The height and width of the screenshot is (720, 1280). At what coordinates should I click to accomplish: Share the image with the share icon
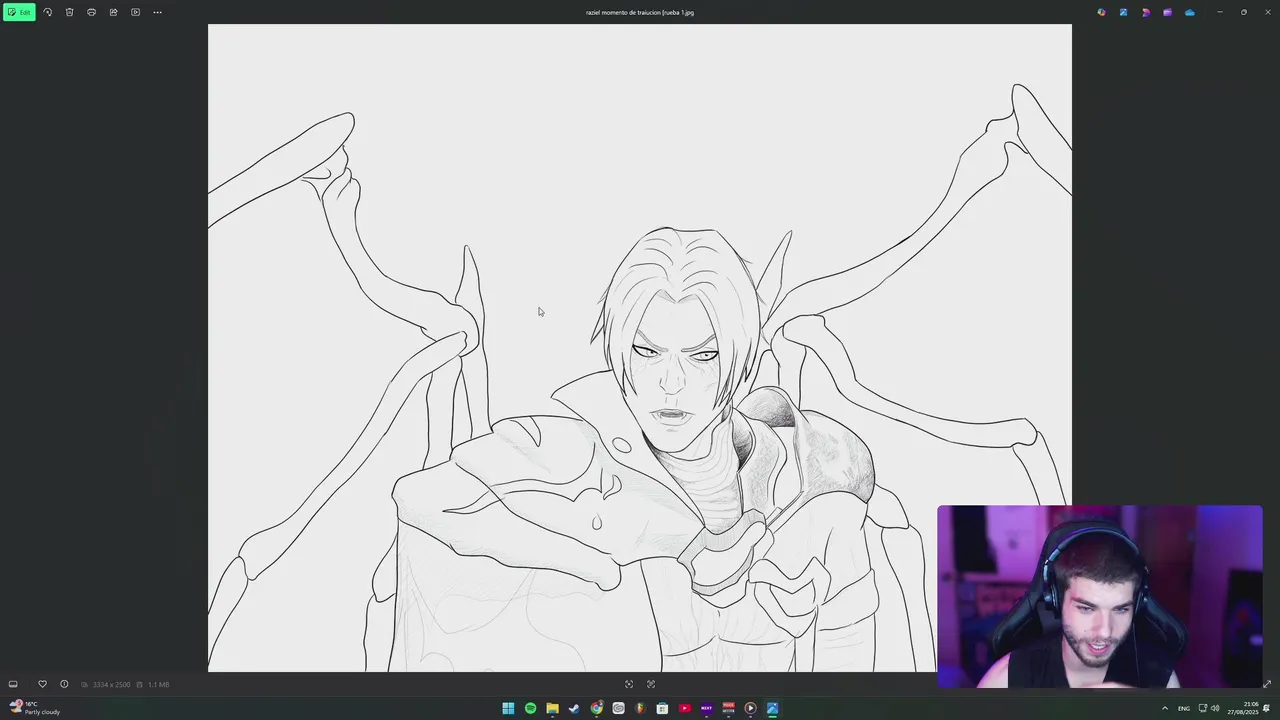[113, 12]
